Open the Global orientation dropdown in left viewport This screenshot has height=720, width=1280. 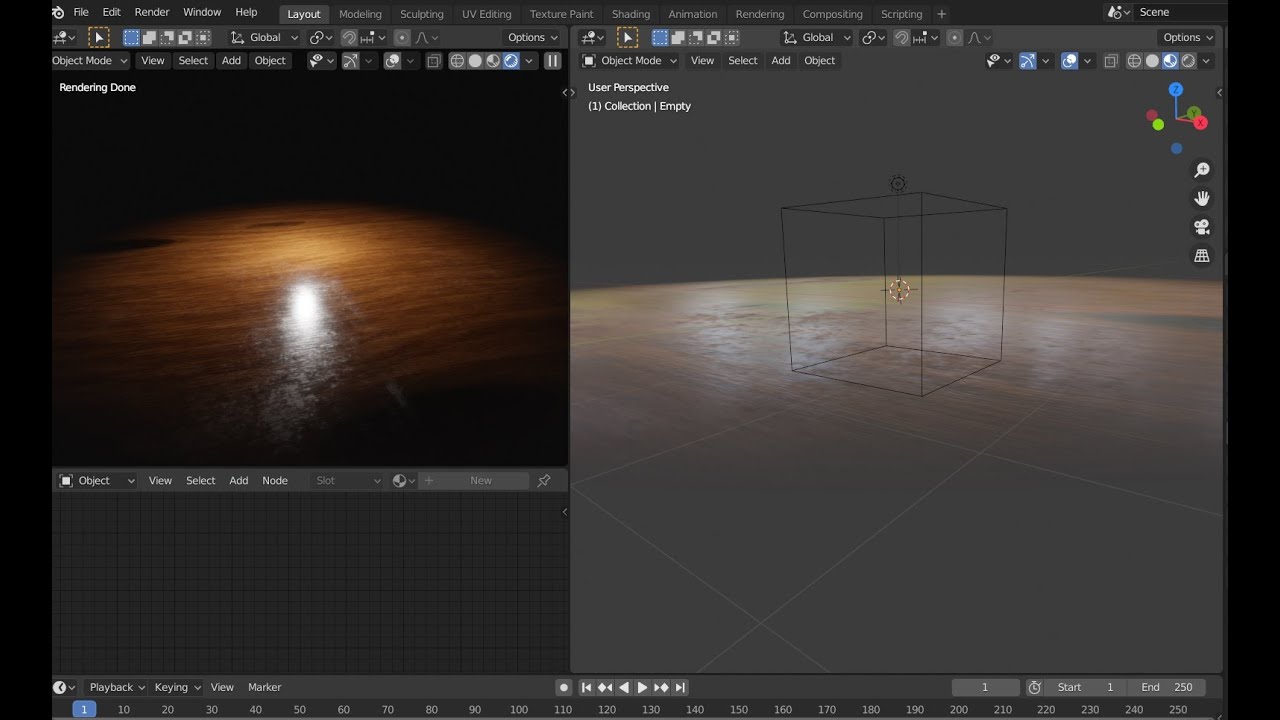(265, 37)
